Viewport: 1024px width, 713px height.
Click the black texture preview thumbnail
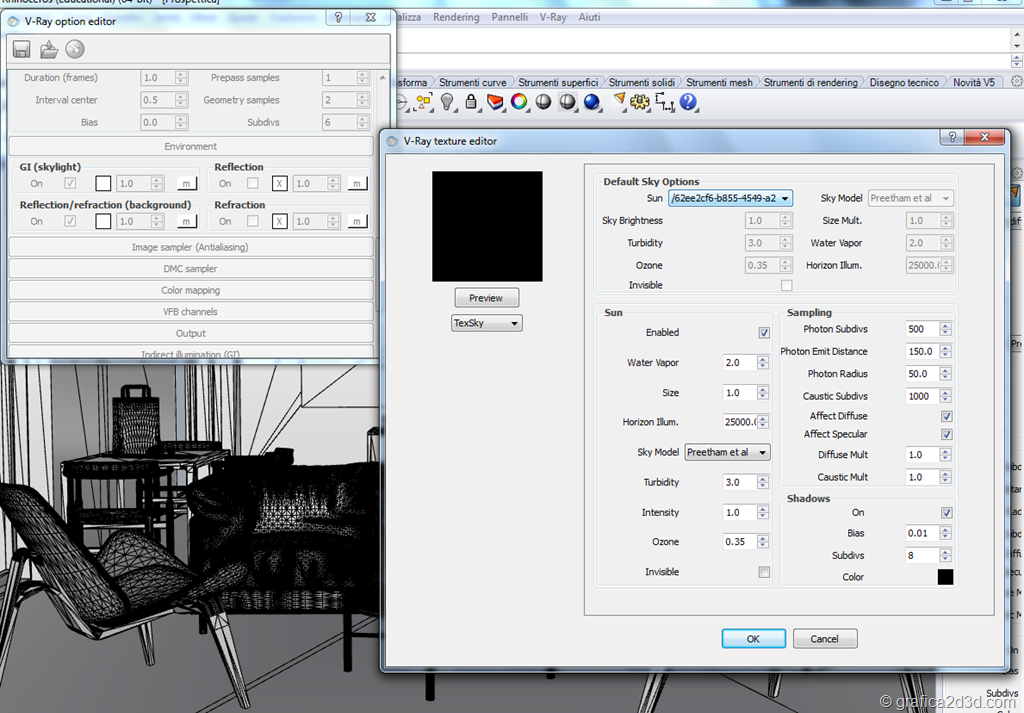tap(487, 227)
